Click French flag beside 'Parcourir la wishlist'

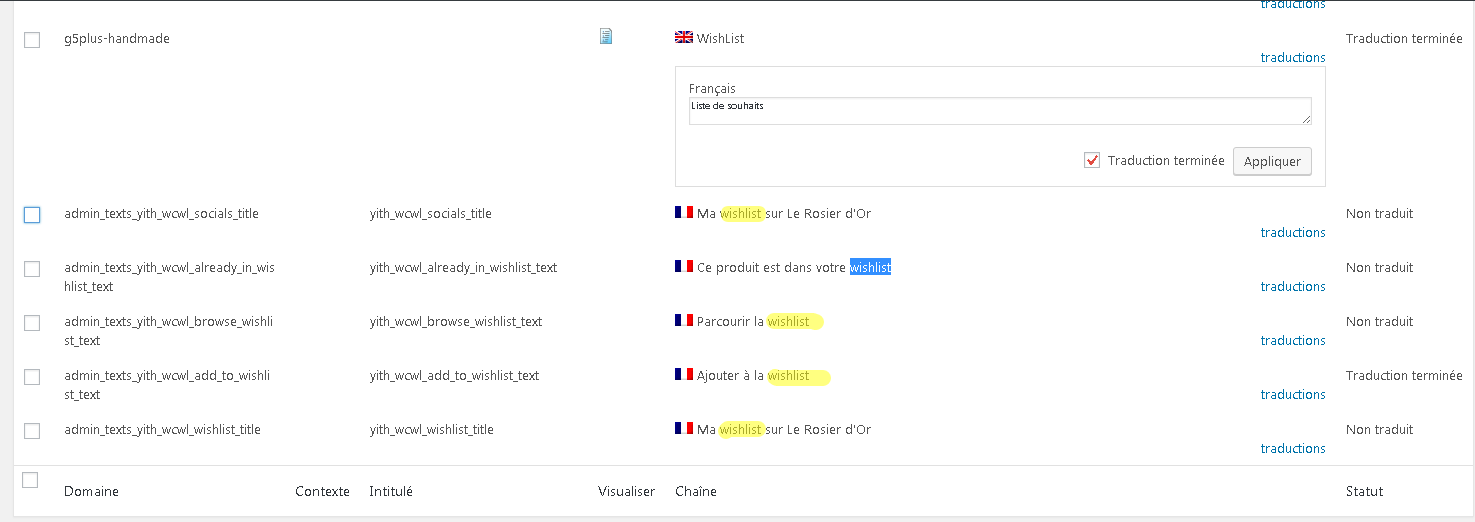(684, 321)
